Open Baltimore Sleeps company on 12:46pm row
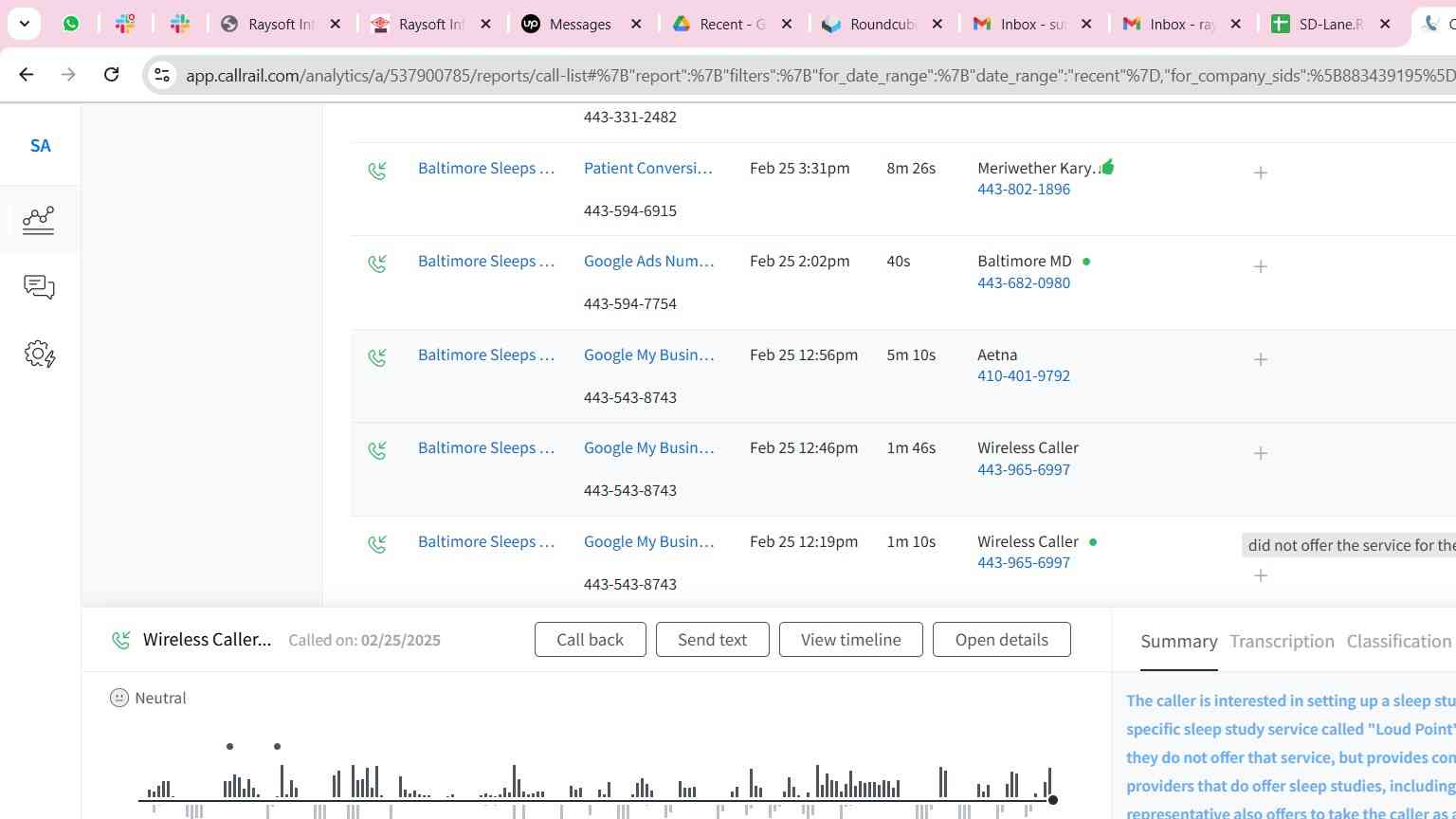 tap(486, 447)
